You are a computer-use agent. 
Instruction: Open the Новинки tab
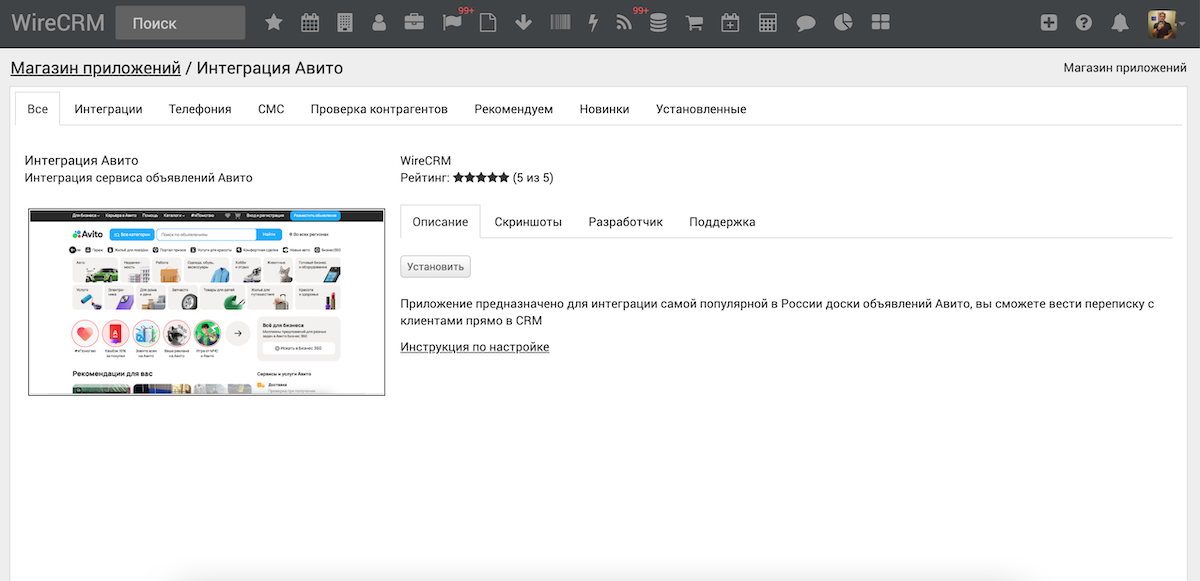pyautogui.click(x=605, y=109)
